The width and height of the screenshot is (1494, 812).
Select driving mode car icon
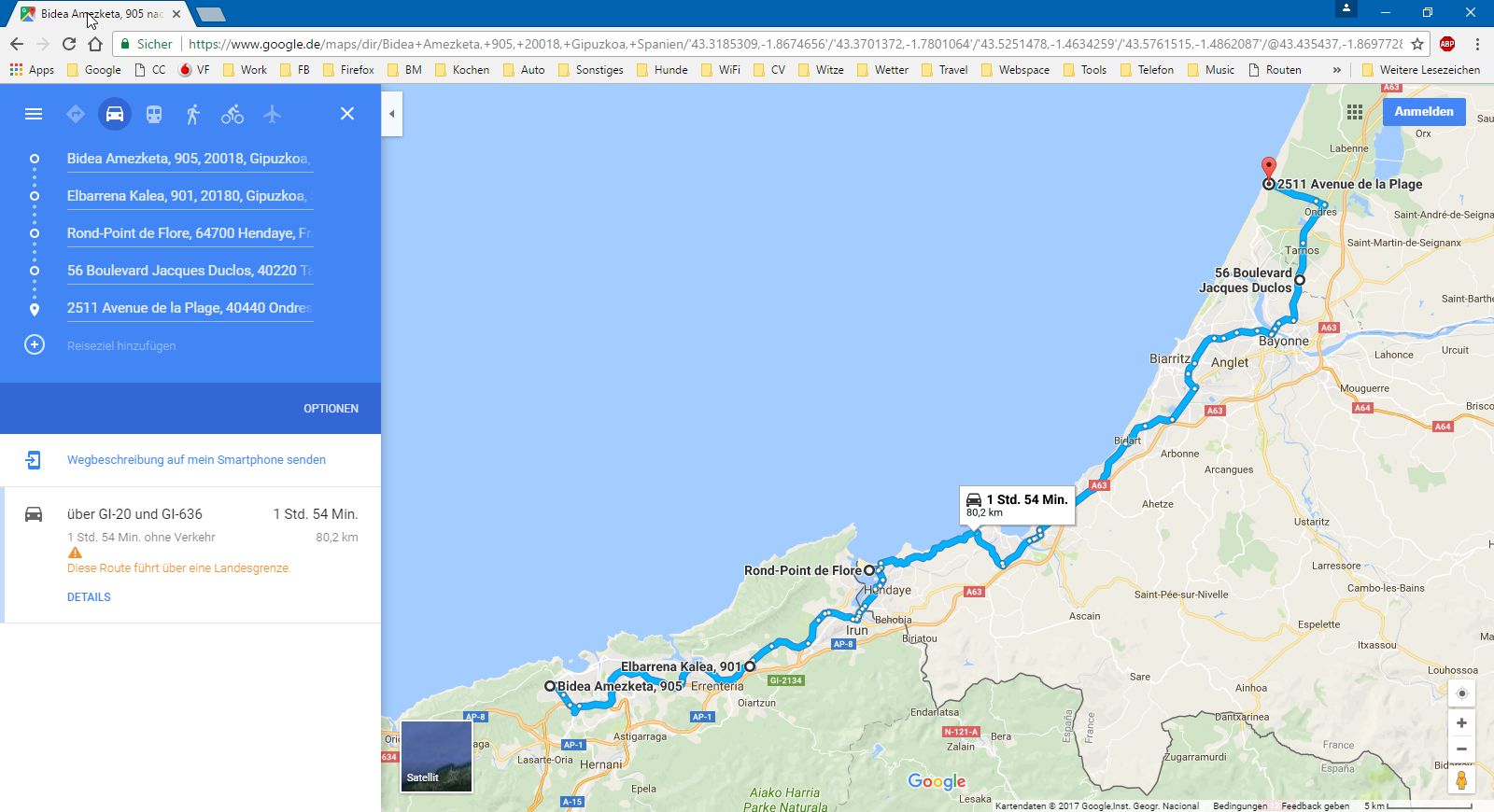(x=115, y=114)
